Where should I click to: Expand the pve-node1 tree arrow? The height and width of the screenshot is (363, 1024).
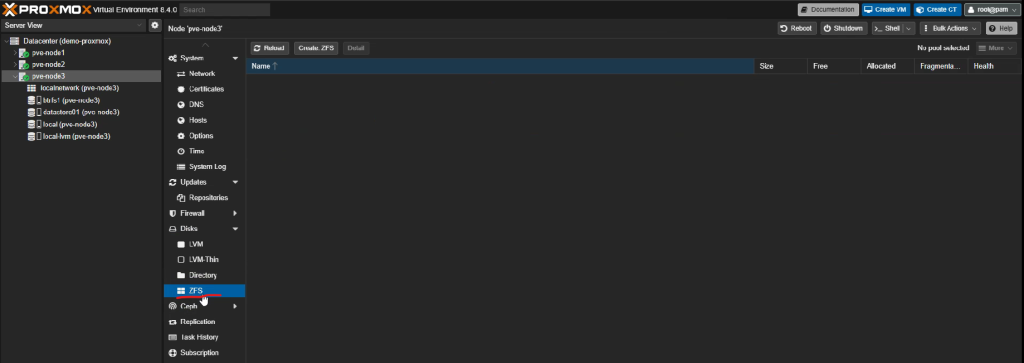15,52
